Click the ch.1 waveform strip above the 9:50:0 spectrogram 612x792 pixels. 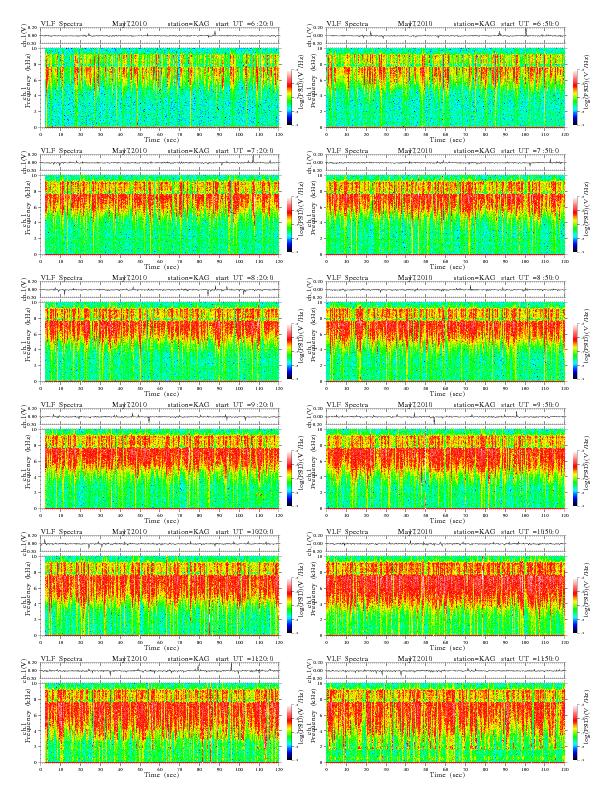click(x=445, y=417)
